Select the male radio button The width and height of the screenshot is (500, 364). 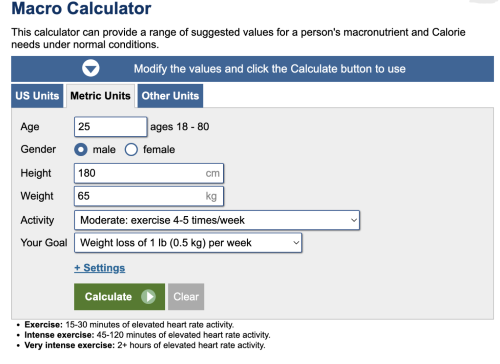click(81, 149)
